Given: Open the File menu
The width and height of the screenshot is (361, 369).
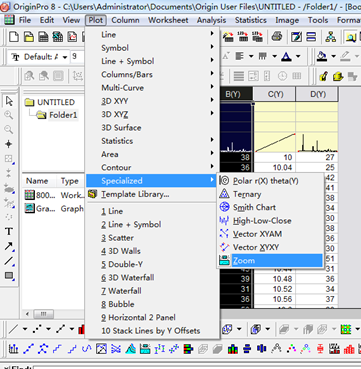Looking at the screenshot, I should pyautogui.click(x=25, y=20).
